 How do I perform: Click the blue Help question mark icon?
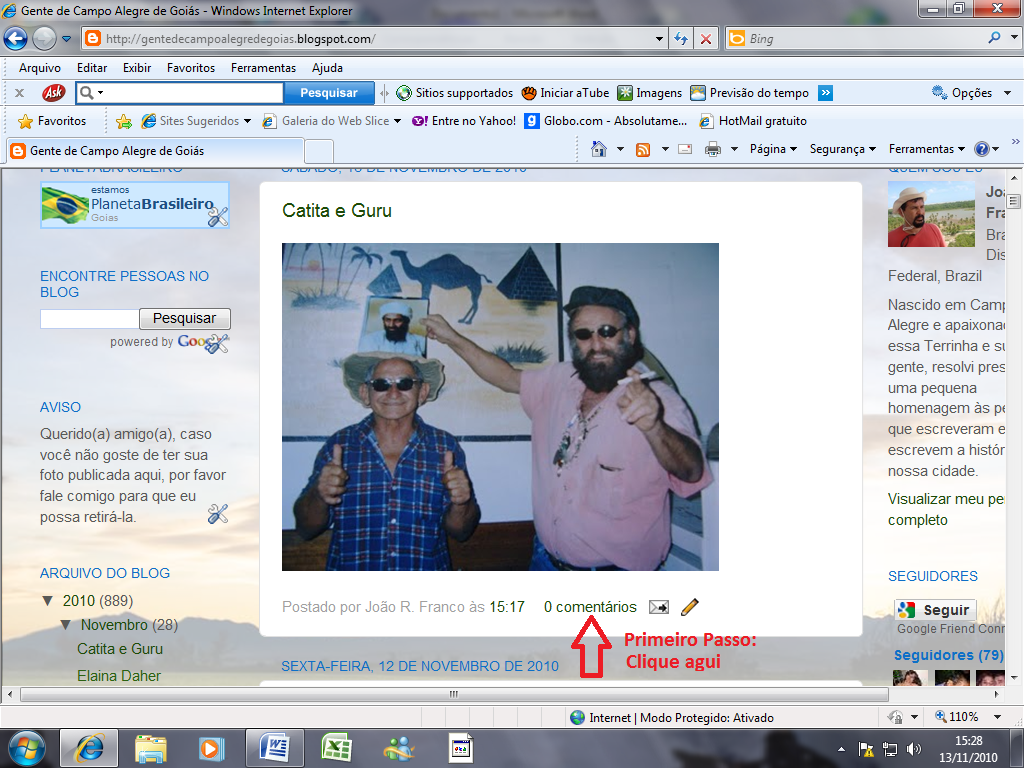click(x=982, y=149)
